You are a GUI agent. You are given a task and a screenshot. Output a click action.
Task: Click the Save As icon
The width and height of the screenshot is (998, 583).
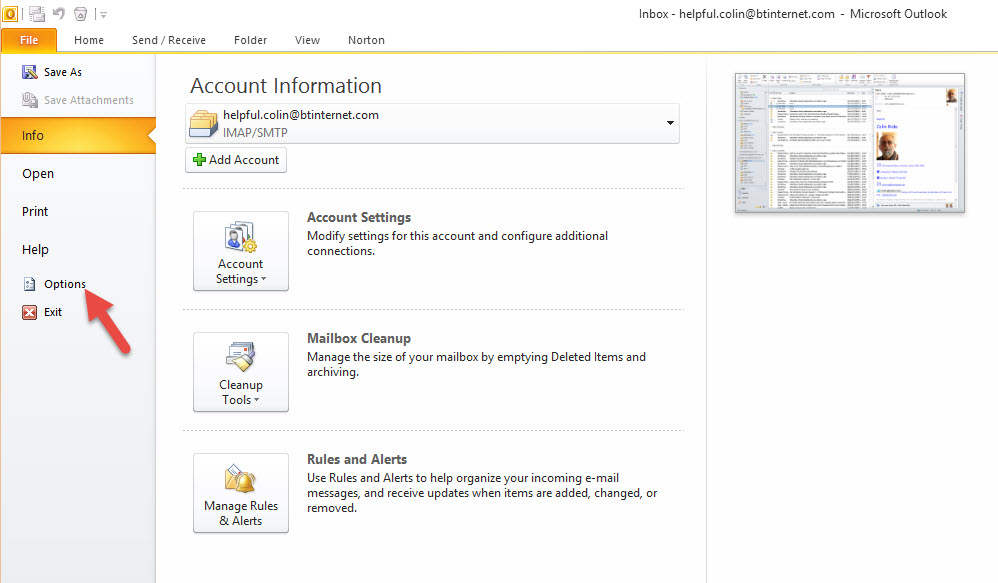coord(29,72)
